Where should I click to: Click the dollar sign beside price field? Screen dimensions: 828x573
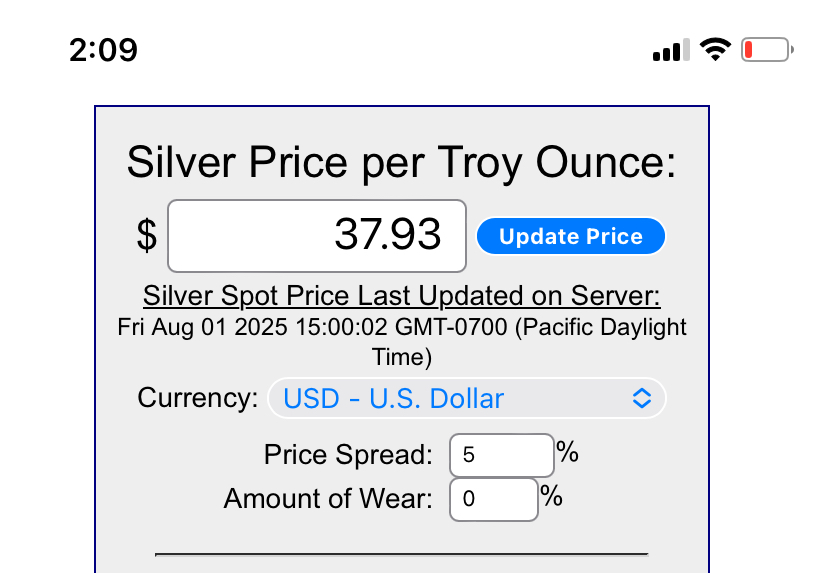coord(147,236)
